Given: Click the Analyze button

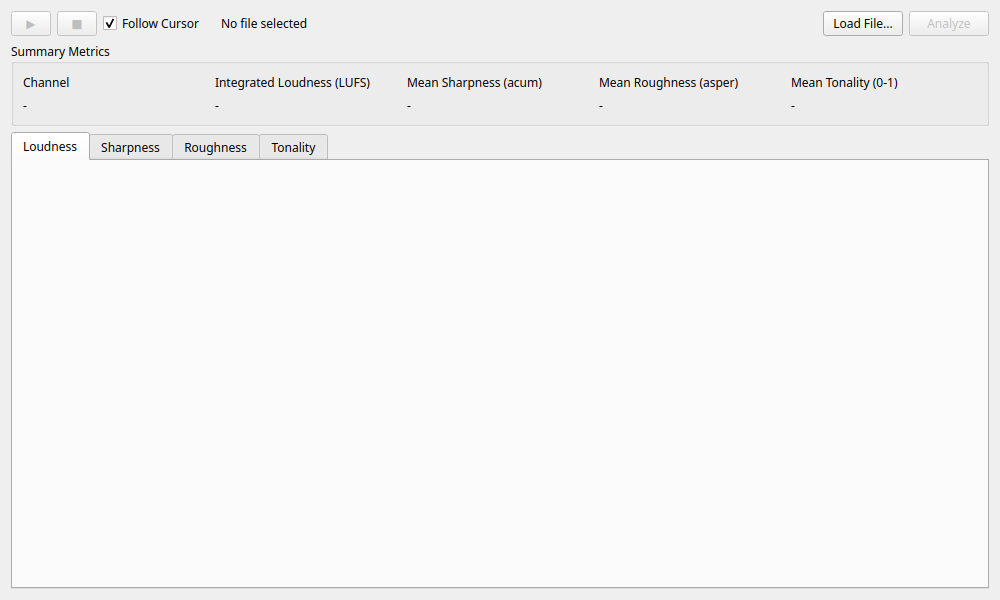Looking at the screenshot, I should tap(948, 23).
